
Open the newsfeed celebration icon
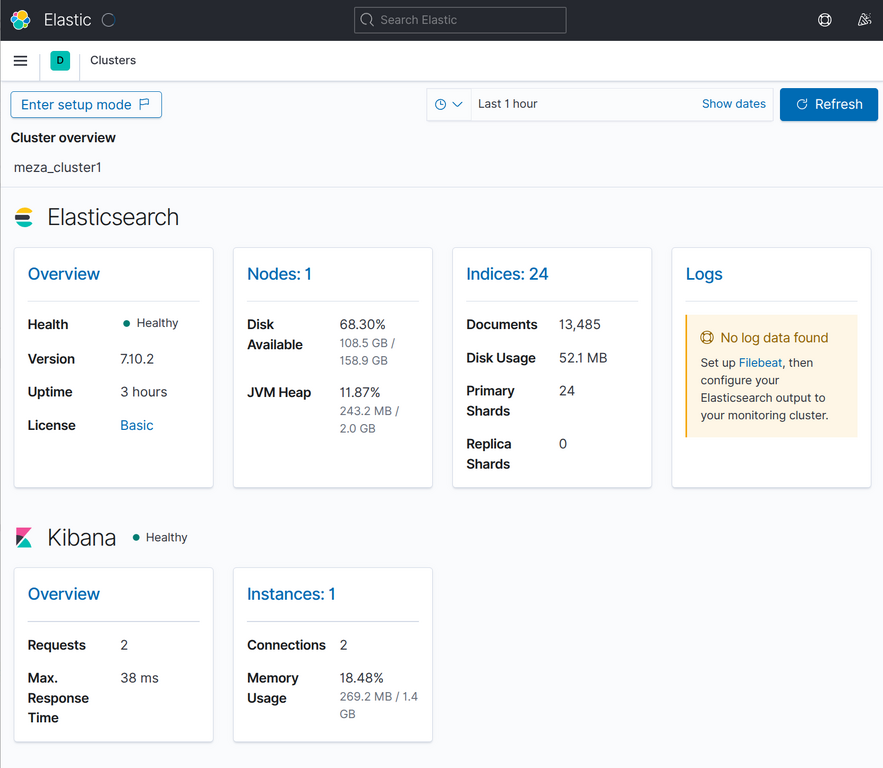click(x=864, y=20)
